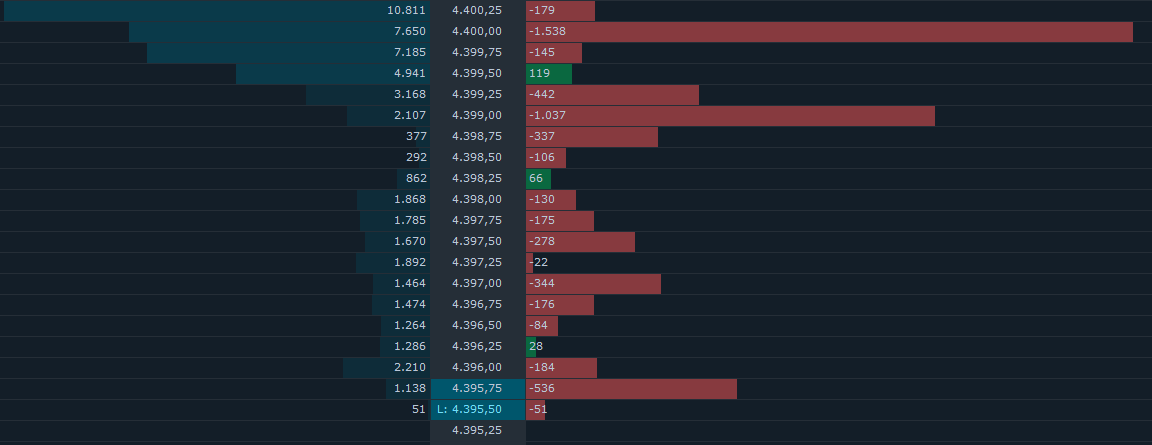Select the green 119 delta bar
The height and width of the screenshot is (445, 1152).
[548, 73]
